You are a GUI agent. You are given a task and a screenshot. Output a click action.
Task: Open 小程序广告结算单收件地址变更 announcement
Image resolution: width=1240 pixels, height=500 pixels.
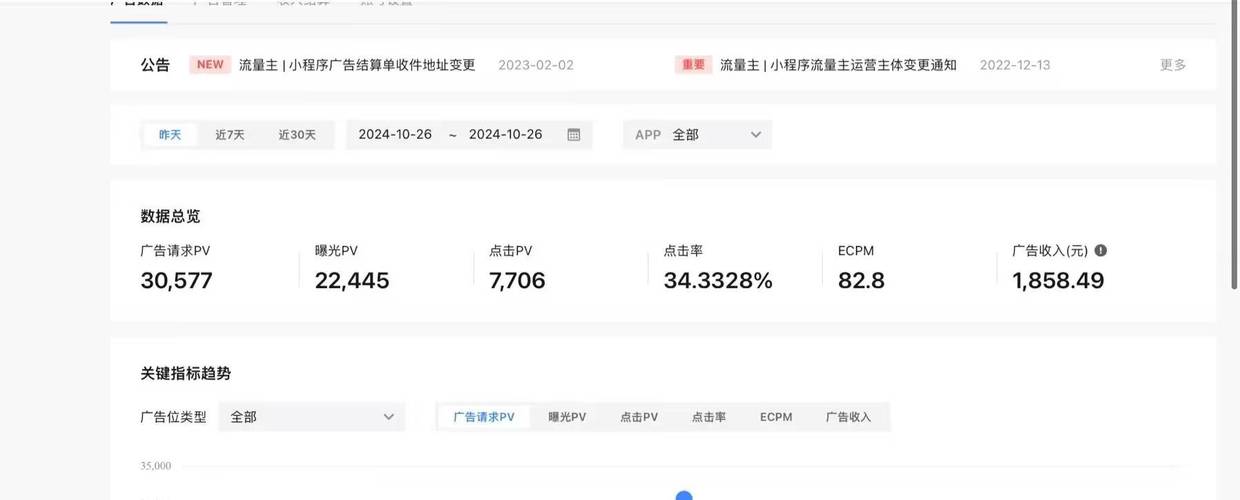[x=357, y=65]
